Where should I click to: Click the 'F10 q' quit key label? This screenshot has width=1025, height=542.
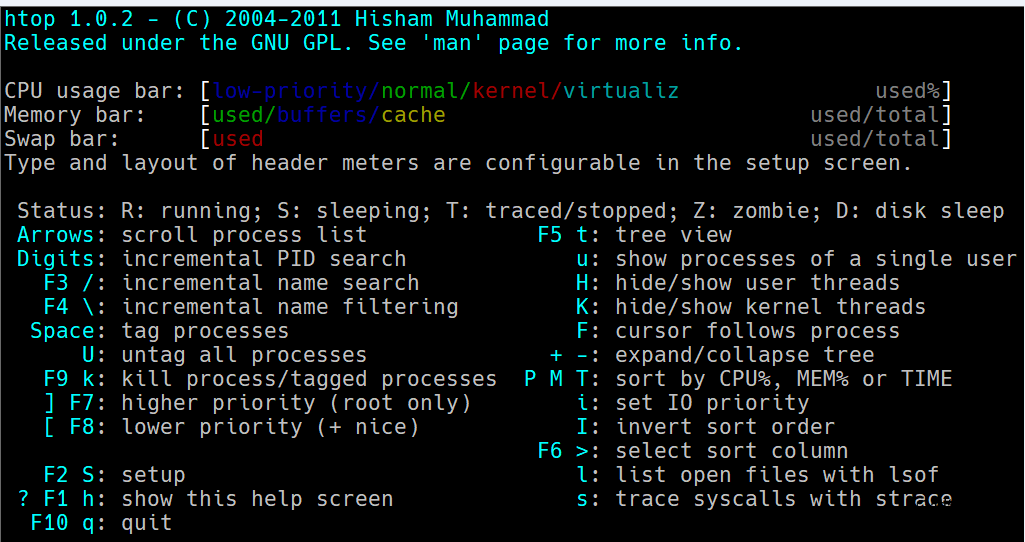(x=67, y=522)
